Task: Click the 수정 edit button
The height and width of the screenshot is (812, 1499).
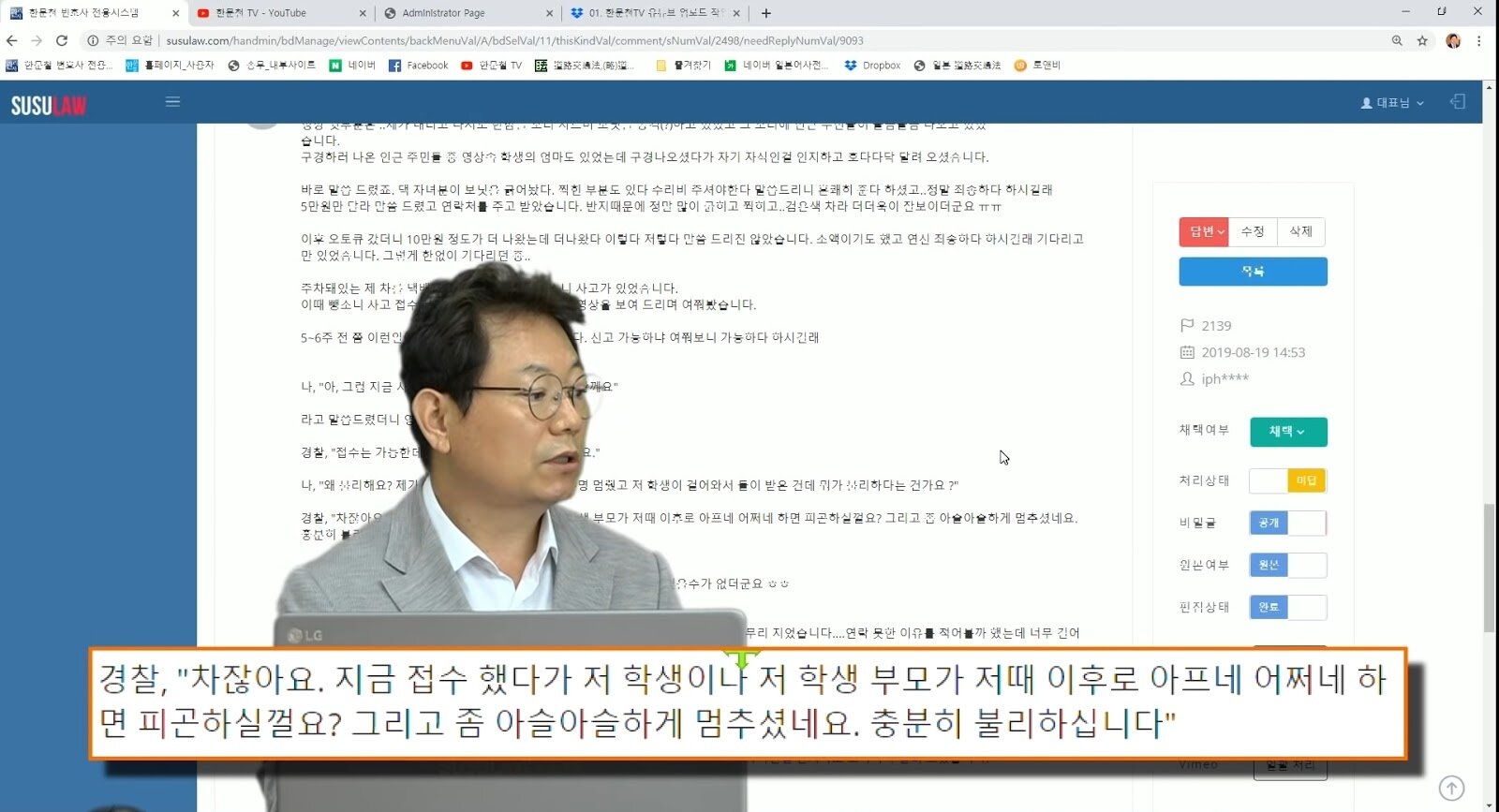Action: pos(1253,231)
